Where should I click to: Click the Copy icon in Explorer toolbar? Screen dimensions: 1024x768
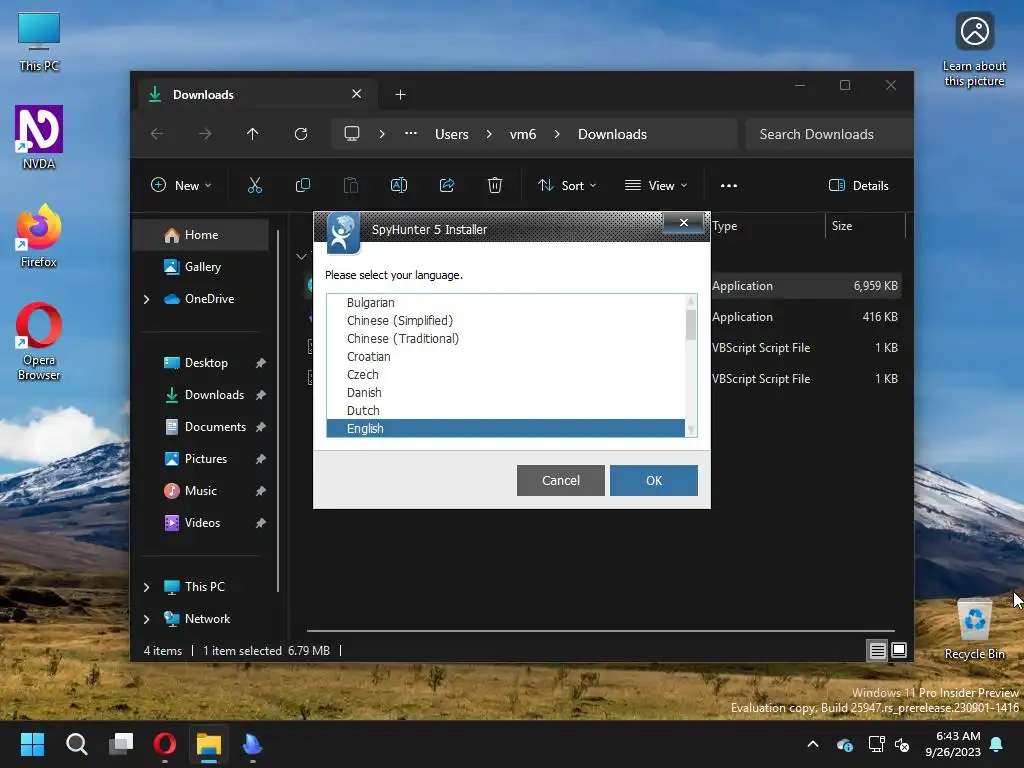302,185
